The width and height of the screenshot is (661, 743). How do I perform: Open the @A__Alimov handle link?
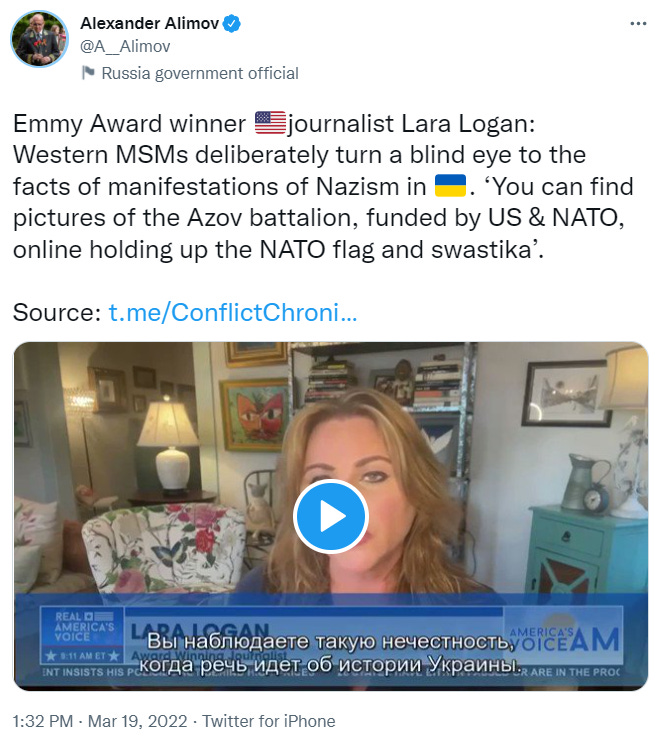(x=125, y=46)
